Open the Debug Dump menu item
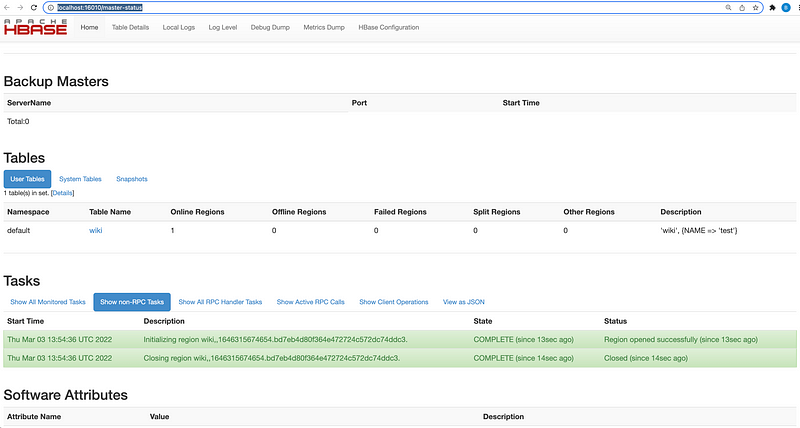Image resolution: width=800 pixels, height=428 pixels. [270, 27]
